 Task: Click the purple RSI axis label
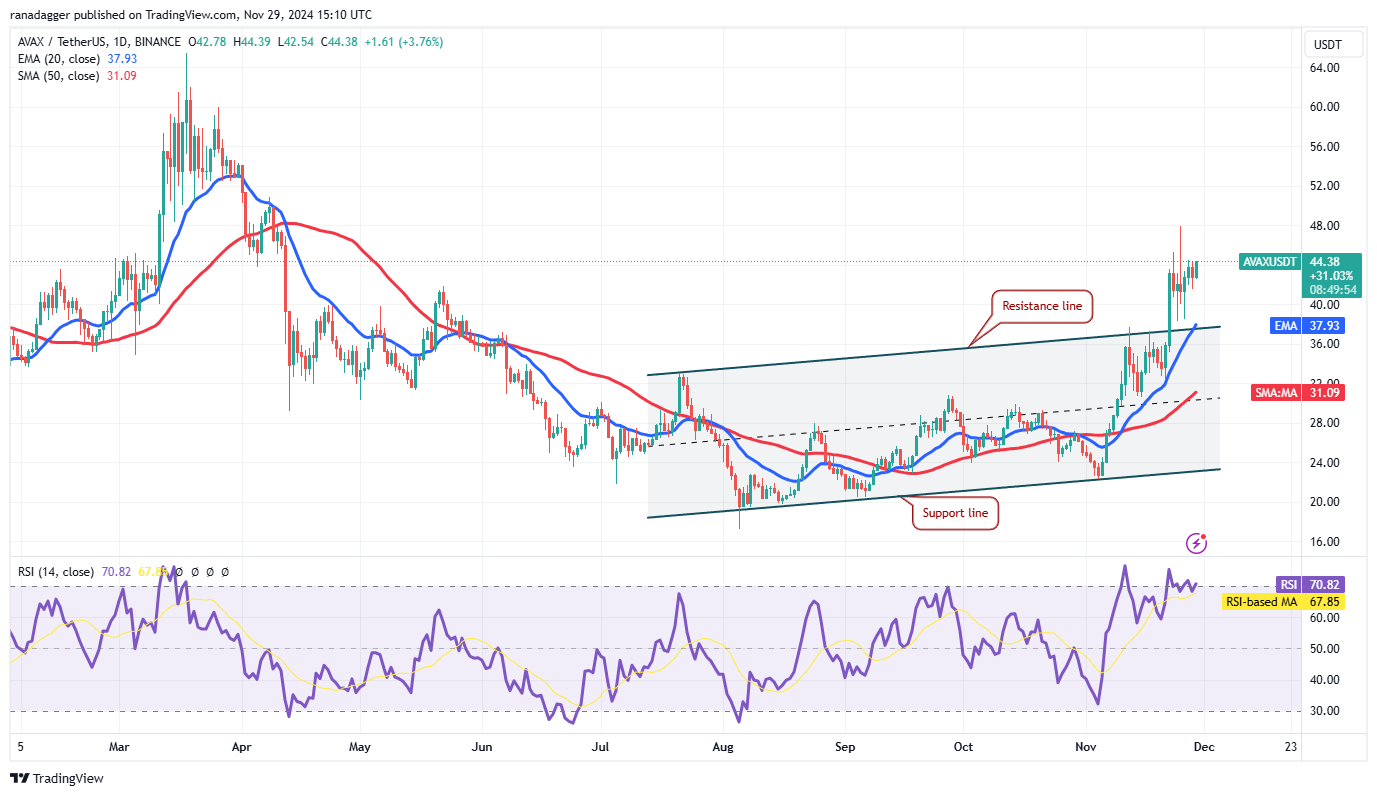point(1289,584)
